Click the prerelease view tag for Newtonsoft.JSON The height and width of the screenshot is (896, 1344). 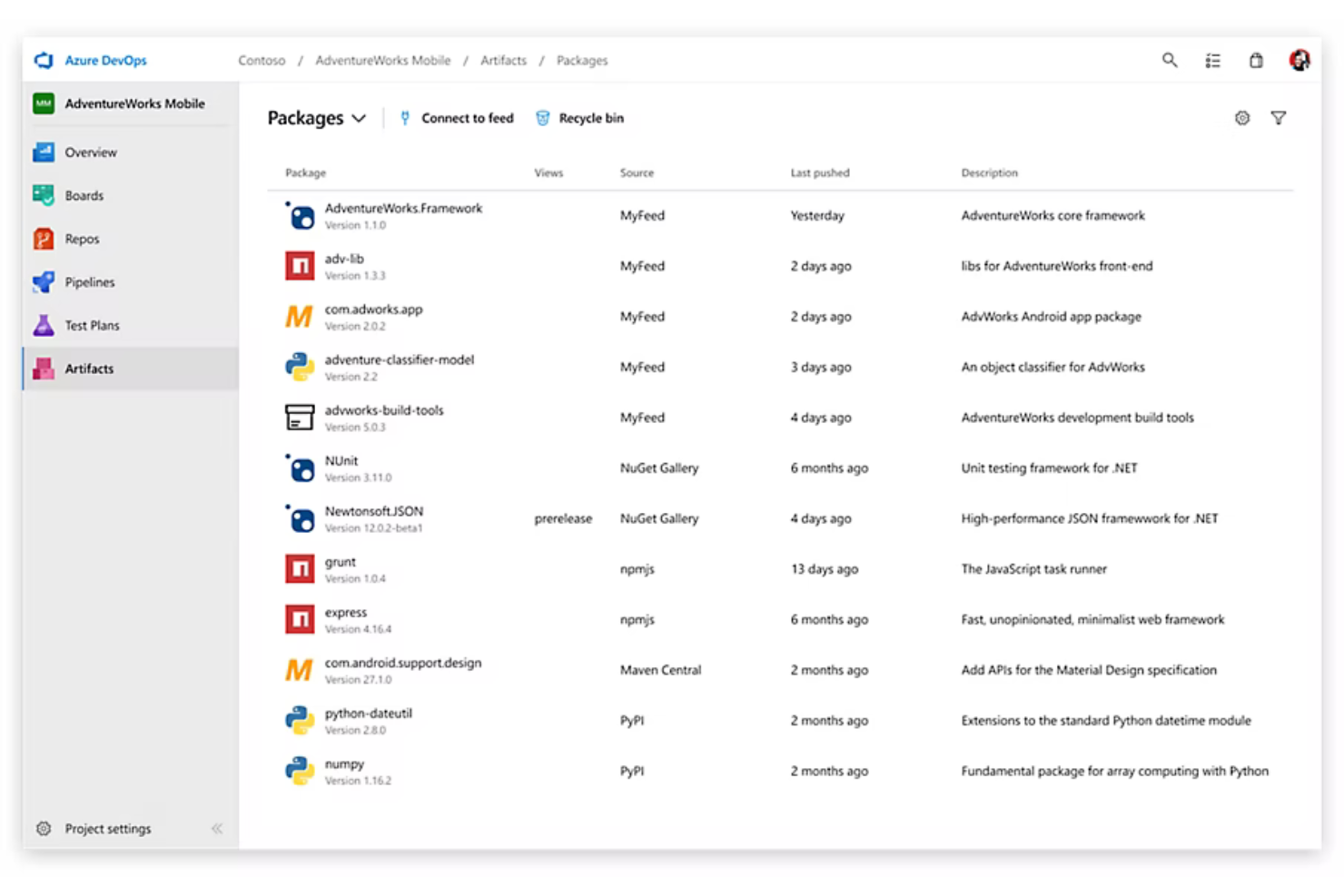pyautogui.click(x=563, y=519)
